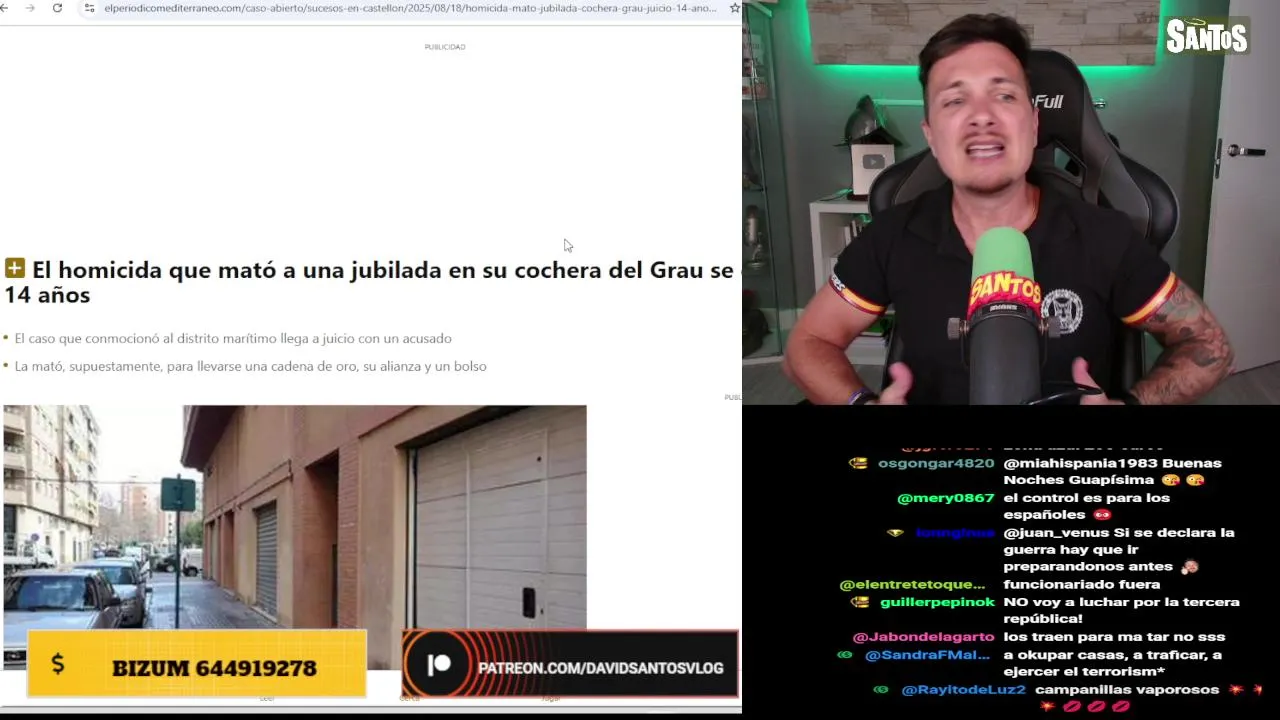1280x720 pixels.
Task: Select the bullet 'La mató, supuestamente, para llevarse'
Action: 250,367
